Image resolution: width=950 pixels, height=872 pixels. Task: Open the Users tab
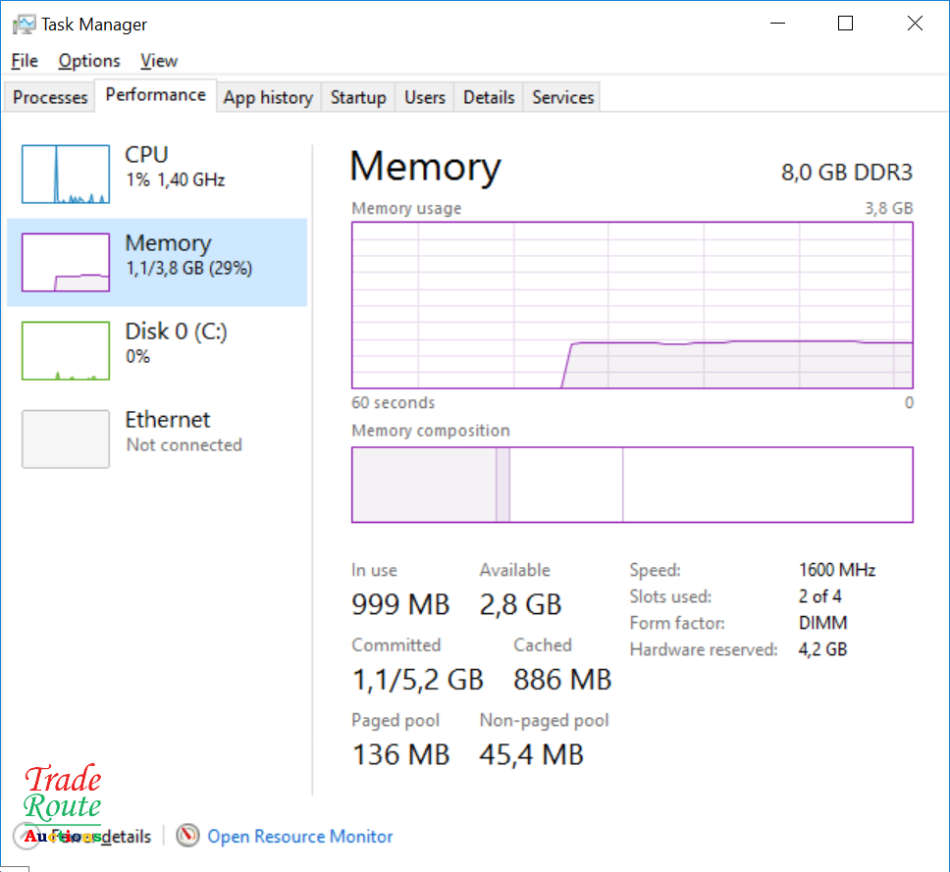click(424, 97)
